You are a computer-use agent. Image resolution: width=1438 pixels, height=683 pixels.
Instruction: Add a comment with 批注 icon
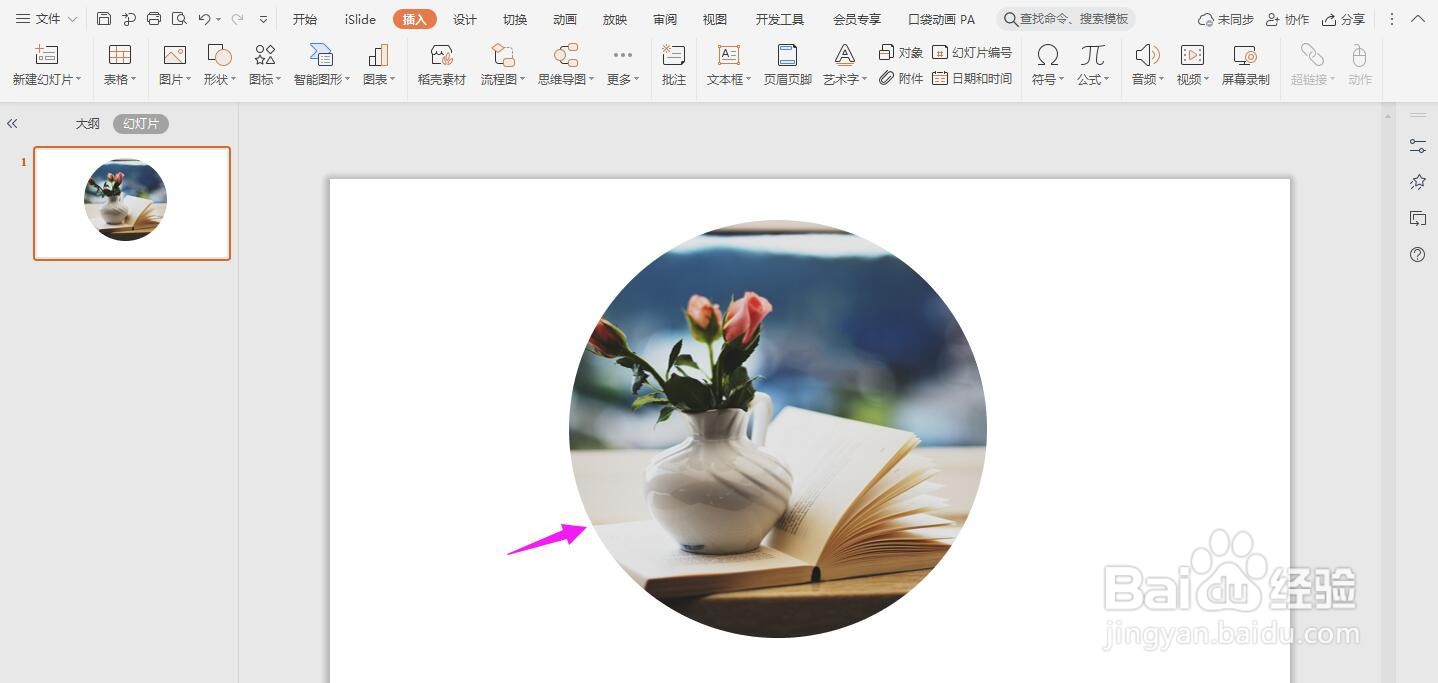tap(674, 55)
